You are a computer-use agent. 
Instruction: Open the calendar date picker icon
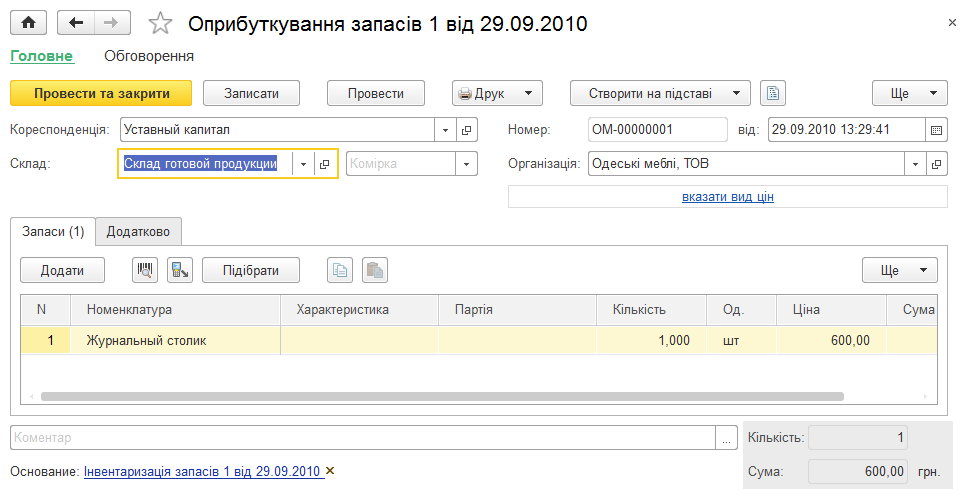tap(936, 130)
